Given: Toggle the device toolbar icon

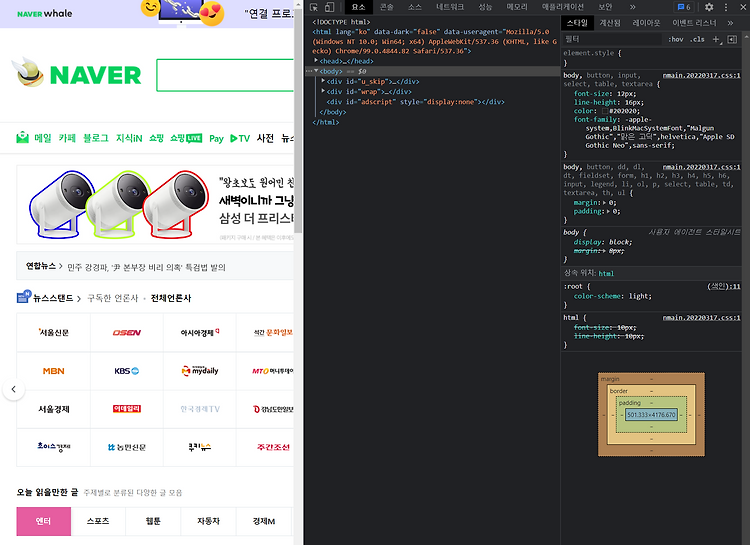Looking at the screenshot, I should tap(330, 7).
